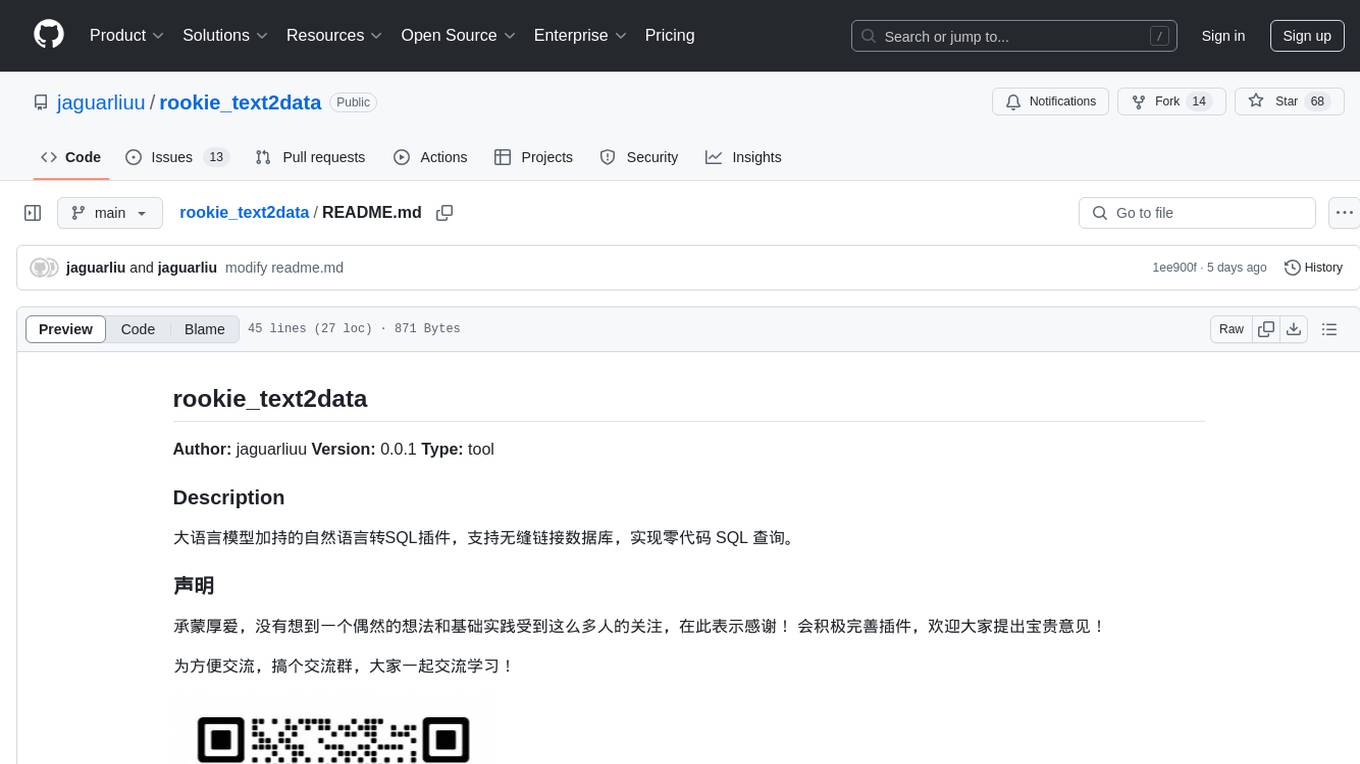Expand the Product menu
Viewport: 1360px width, 764px height.
(x=127, y=35)
